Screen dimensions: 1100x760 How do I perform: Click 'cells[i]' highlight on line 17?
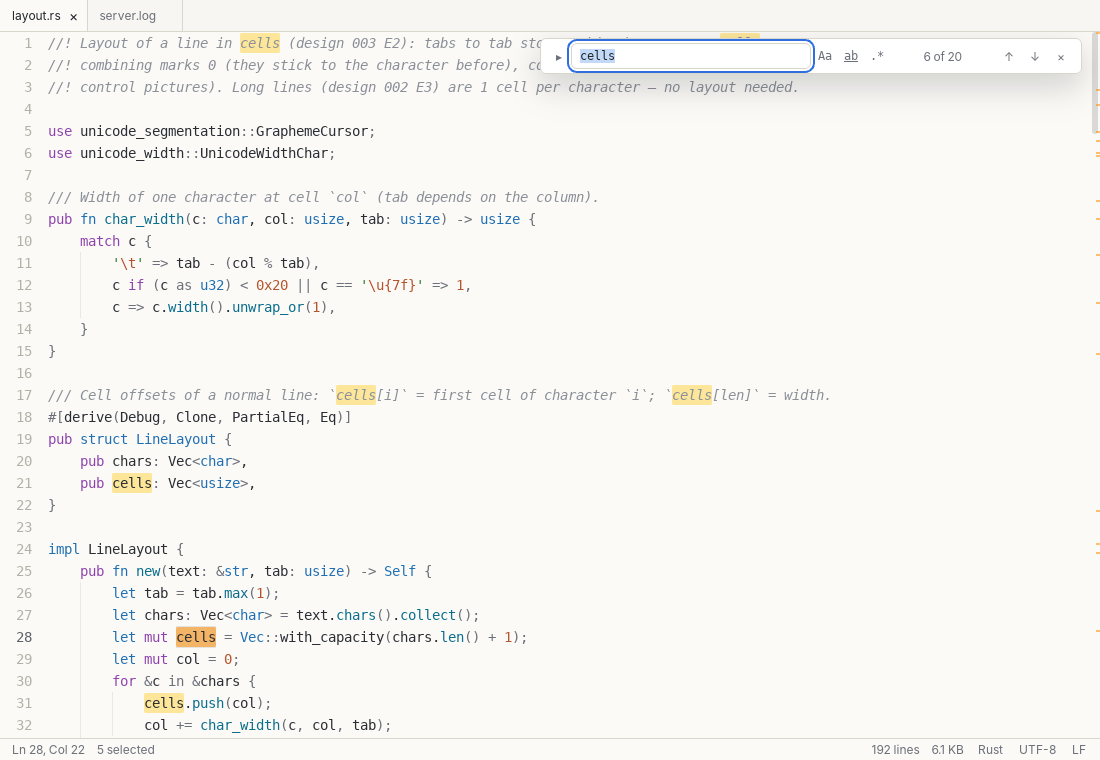(356, 395)
